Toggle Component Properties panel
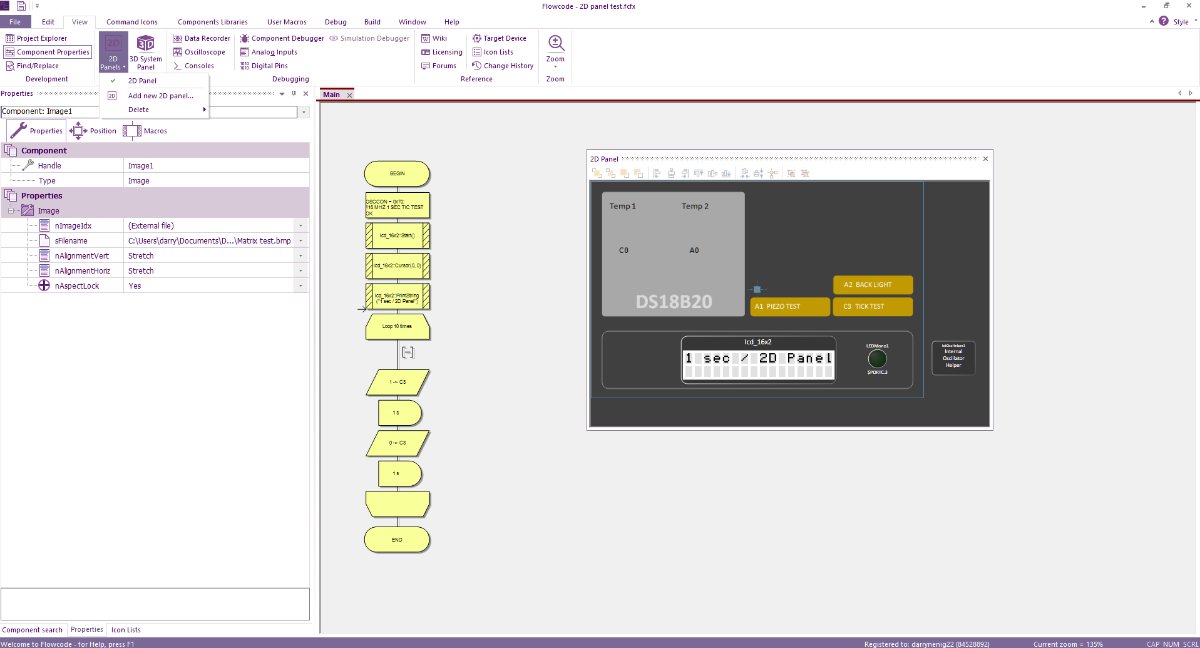This screenshot has width=1200, height=648. tap(48, 52)
